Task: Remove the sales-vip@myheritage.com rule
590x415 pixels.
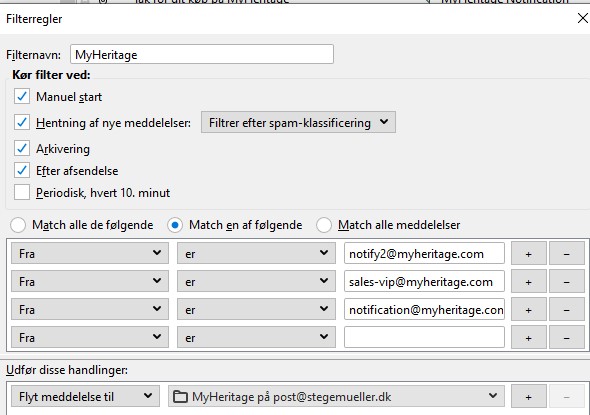Action: click(566, 281)
